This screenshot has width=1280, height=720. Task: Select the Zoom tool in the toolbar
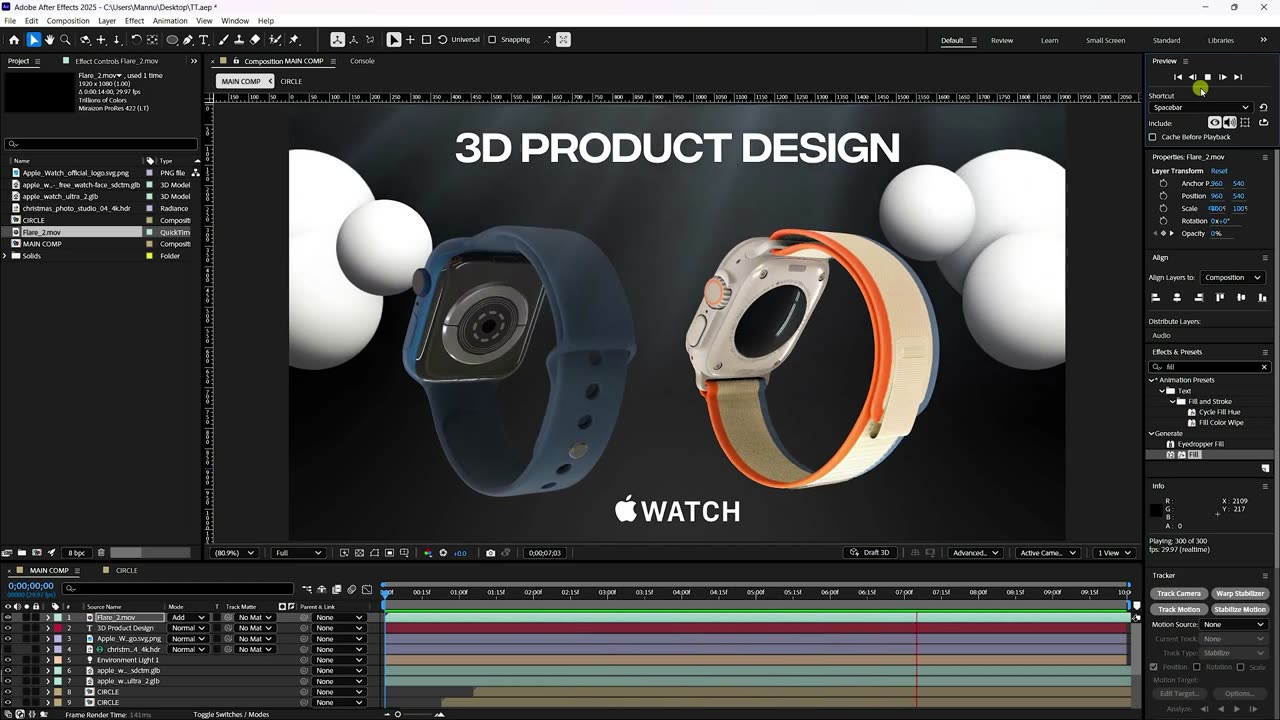[65, 40]
